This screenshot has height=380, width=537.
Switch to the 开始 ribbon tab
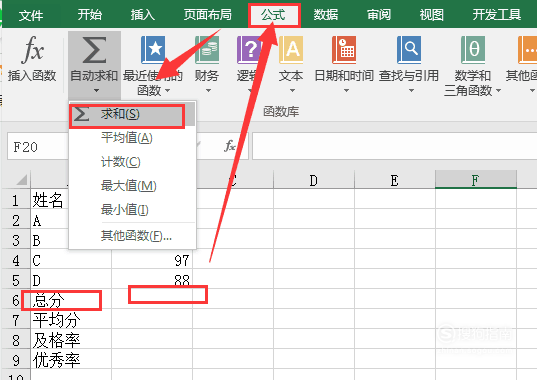[x=90, y=15]
